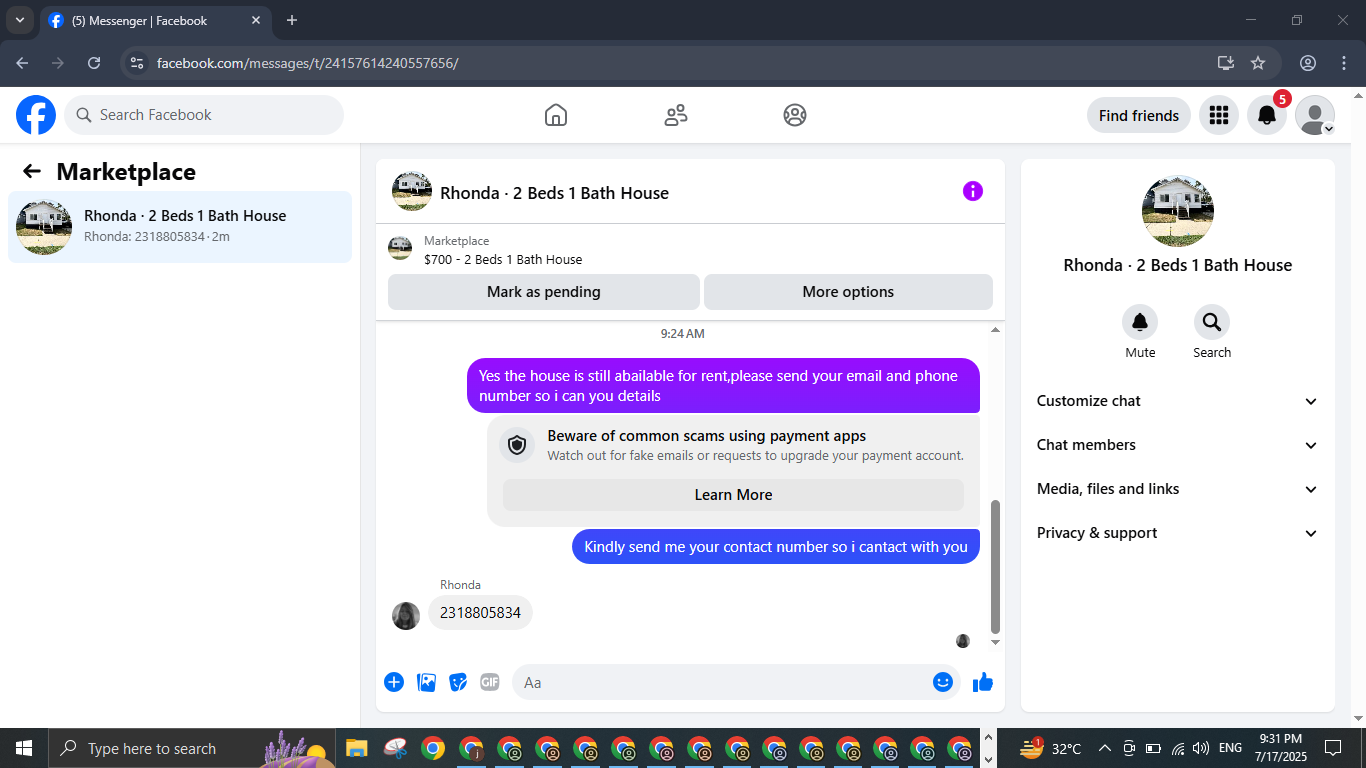Click the Windows taskbar search box
1366x768 pixels.
coord(190,748)
